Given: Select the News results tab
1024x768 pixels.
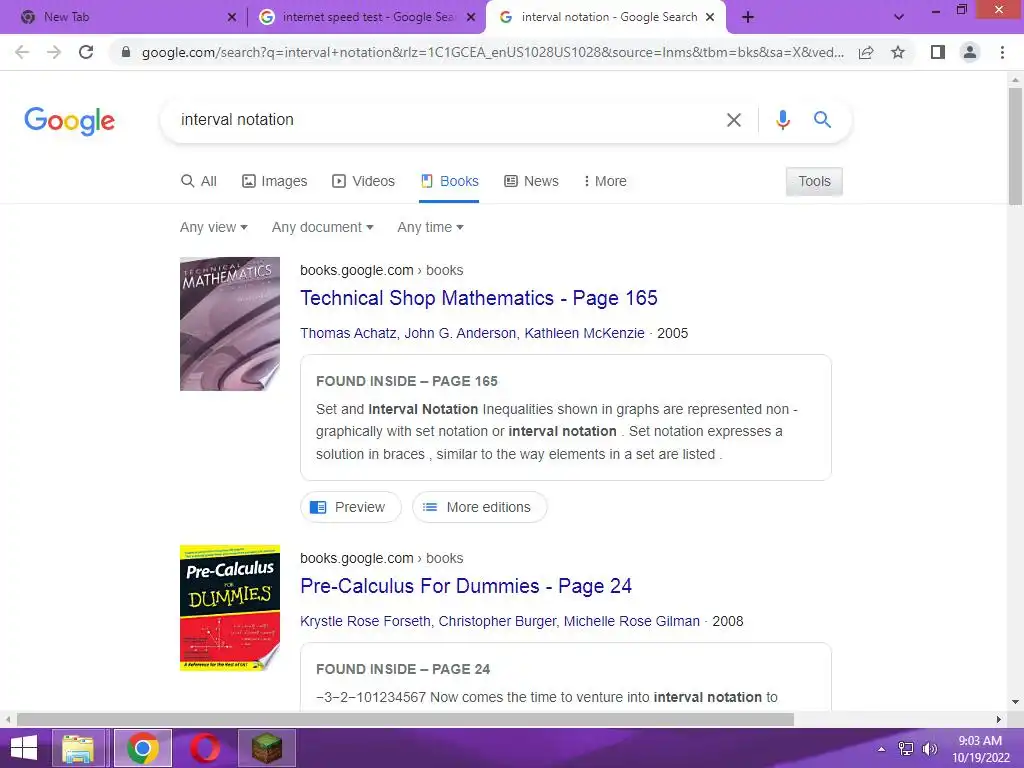Looking at the screenshot, I should click(531, 181).
